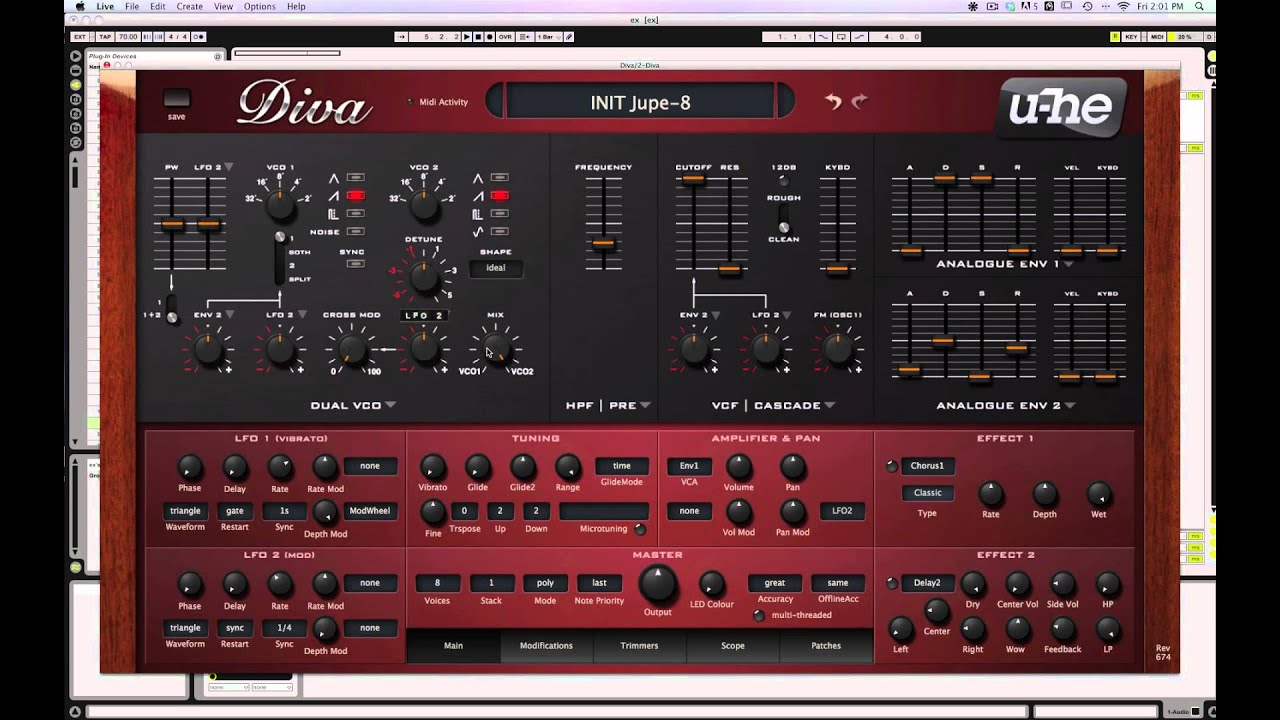The image size is (1280, 720).
Task: Click the Accuracy 'great' button
Action: [775, 583]
